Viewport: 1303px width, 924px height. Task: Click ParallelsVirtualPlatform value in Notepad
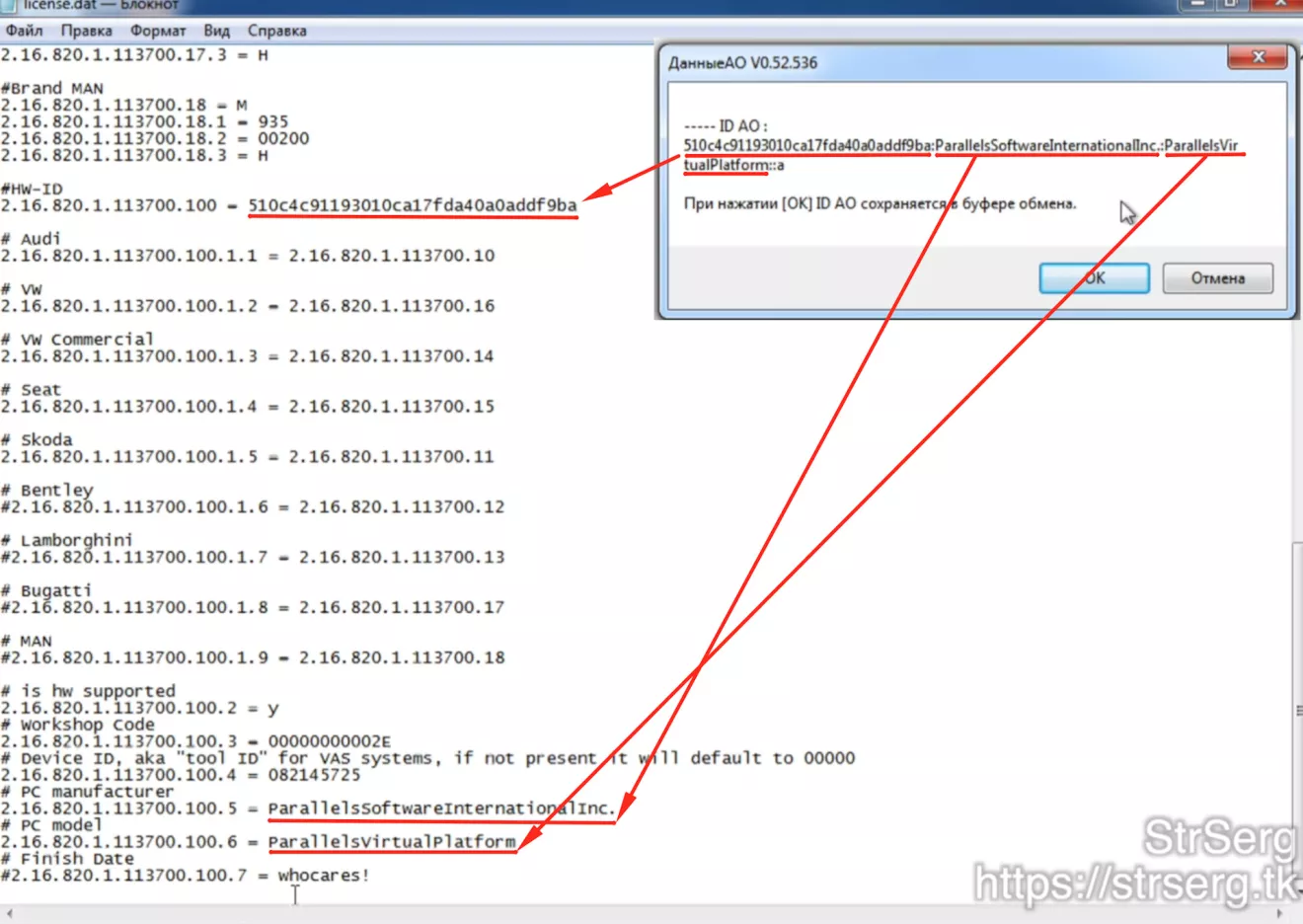coord(392,842)
